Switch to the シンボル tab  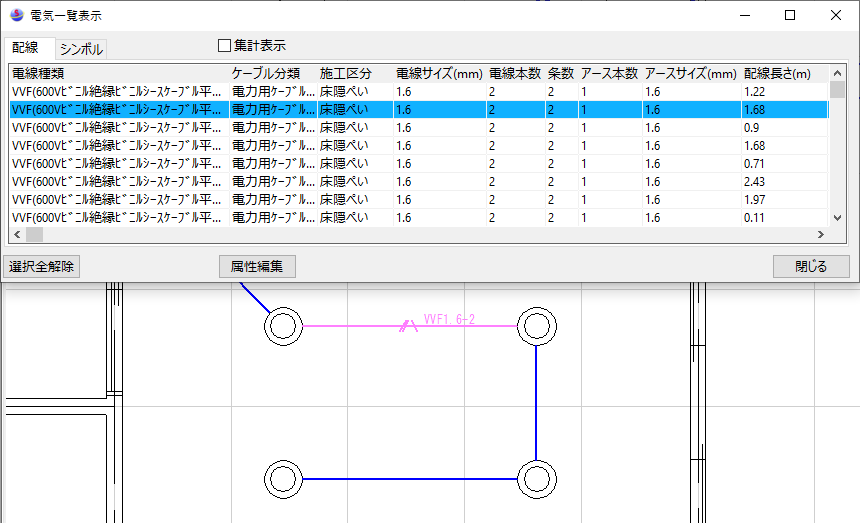click(81, 49)
